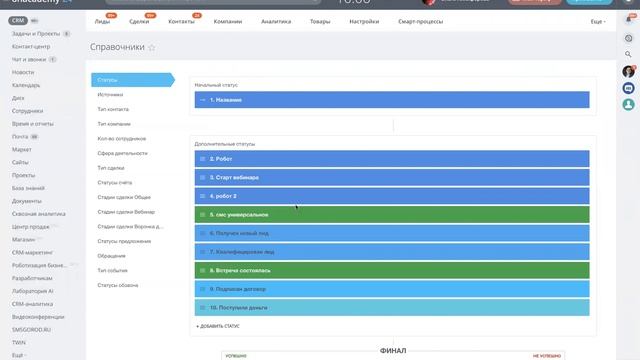Click the handle icon of 10. Поступили деньги
Image resolution: width=640 pixels, height=360 pixels.
click(202, 308)
